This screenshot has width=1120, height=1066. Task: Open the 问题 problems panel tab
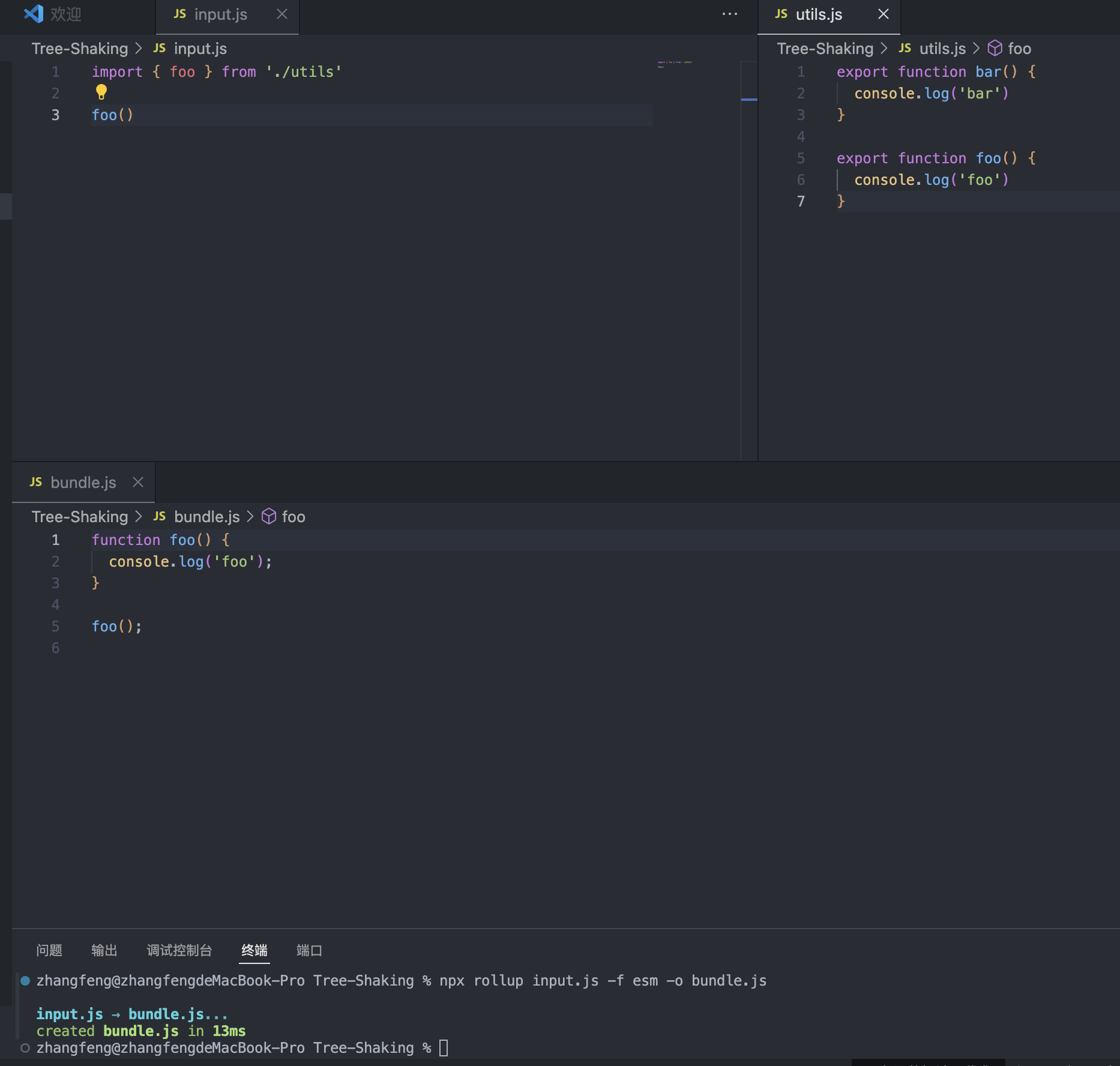click(x=49, y=950)
